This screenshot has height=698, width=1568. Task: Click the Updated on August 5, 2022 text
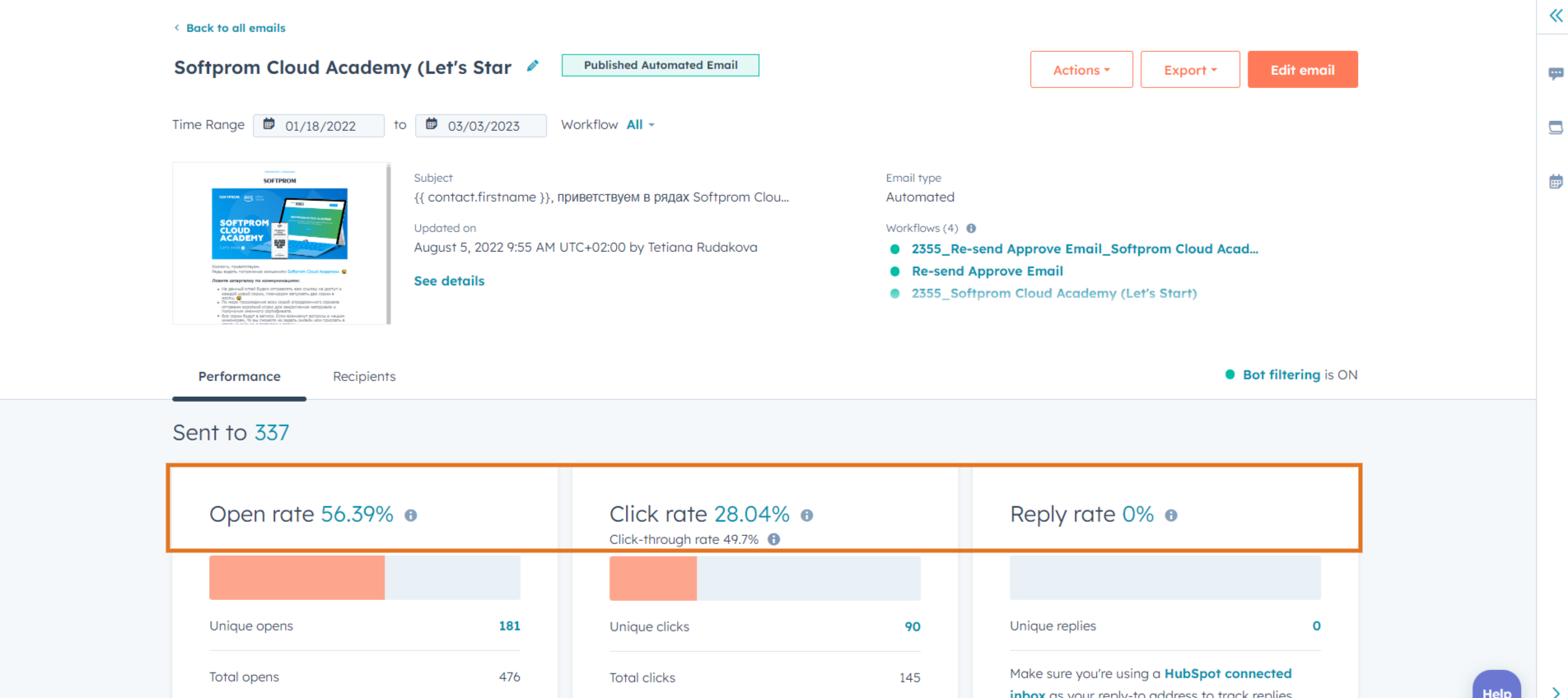coord(586,248)
